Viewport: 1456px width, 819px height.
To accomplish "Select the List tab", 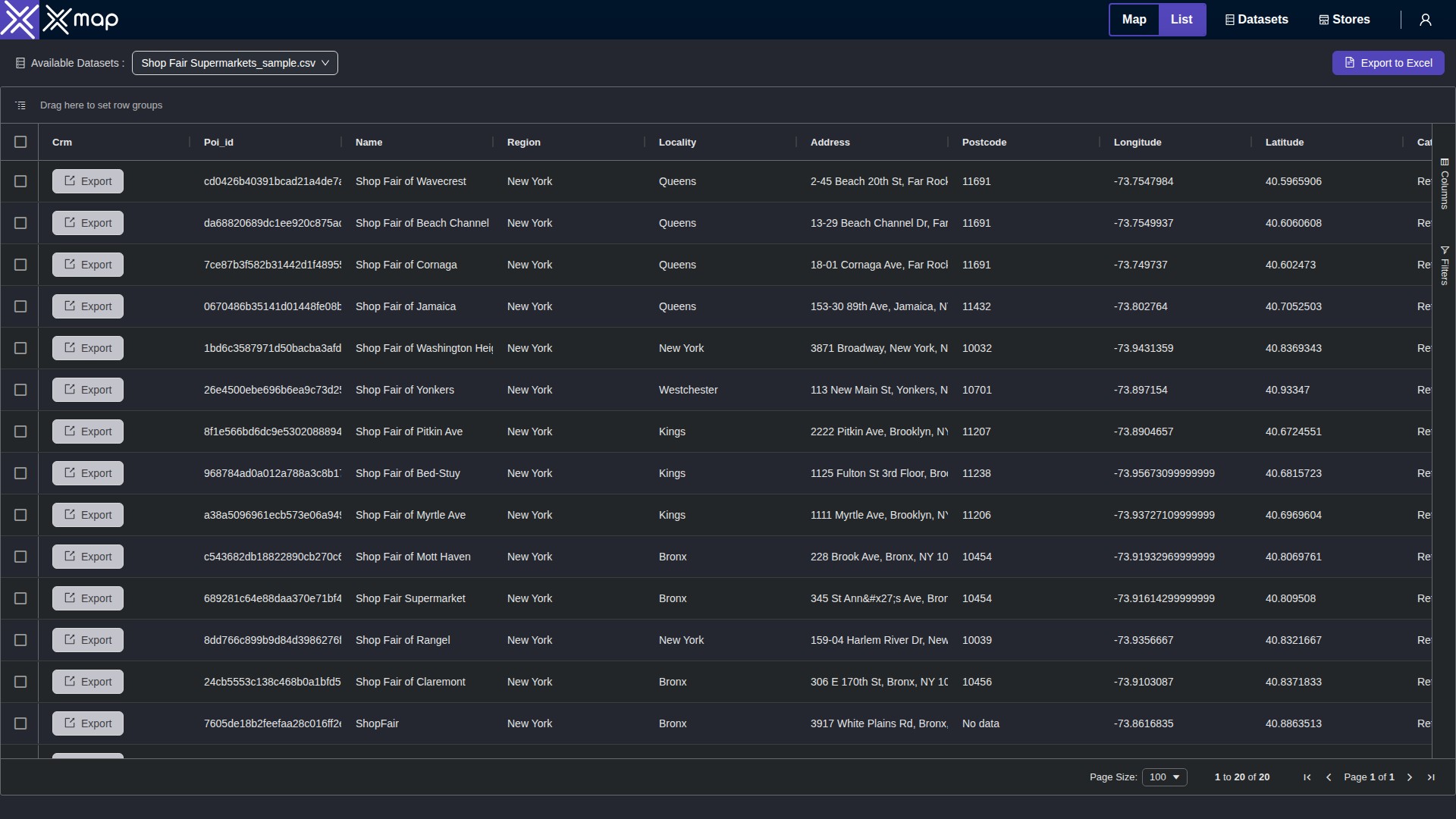I will click(1181, 19).
